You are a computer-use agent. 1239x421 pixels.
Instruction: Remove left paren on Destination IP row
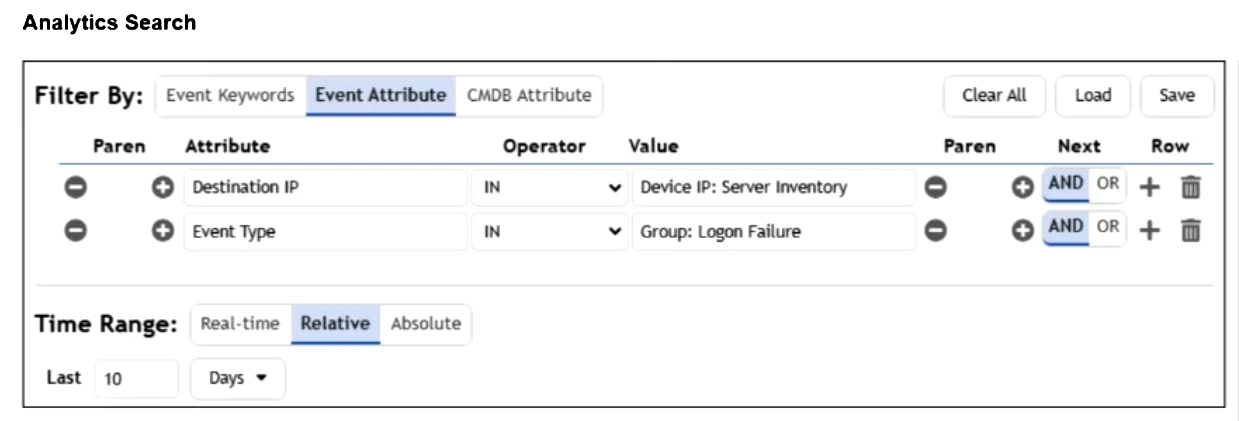point(75,188)
